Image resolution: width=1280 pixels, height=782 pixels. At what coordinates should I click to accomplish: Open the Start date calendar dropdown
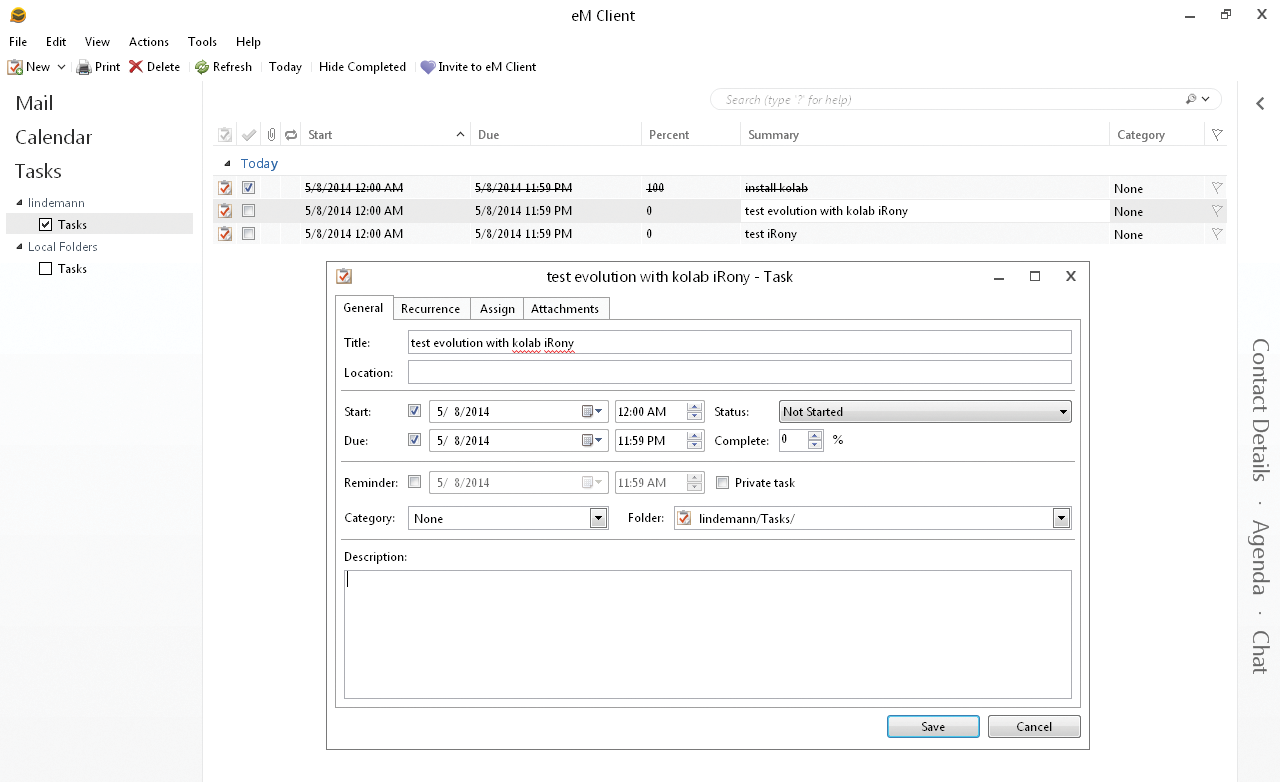[593, 411]
